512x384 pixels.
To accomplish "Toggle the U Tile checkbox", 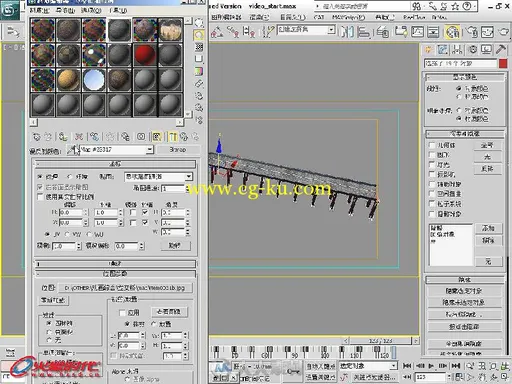I will pyautogui.click(x=145, y=212).
